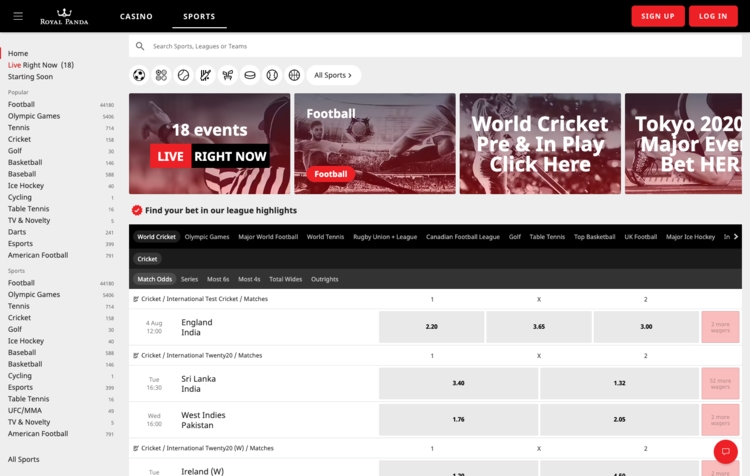Select the World Cricket league tab

tap(156, 237)
